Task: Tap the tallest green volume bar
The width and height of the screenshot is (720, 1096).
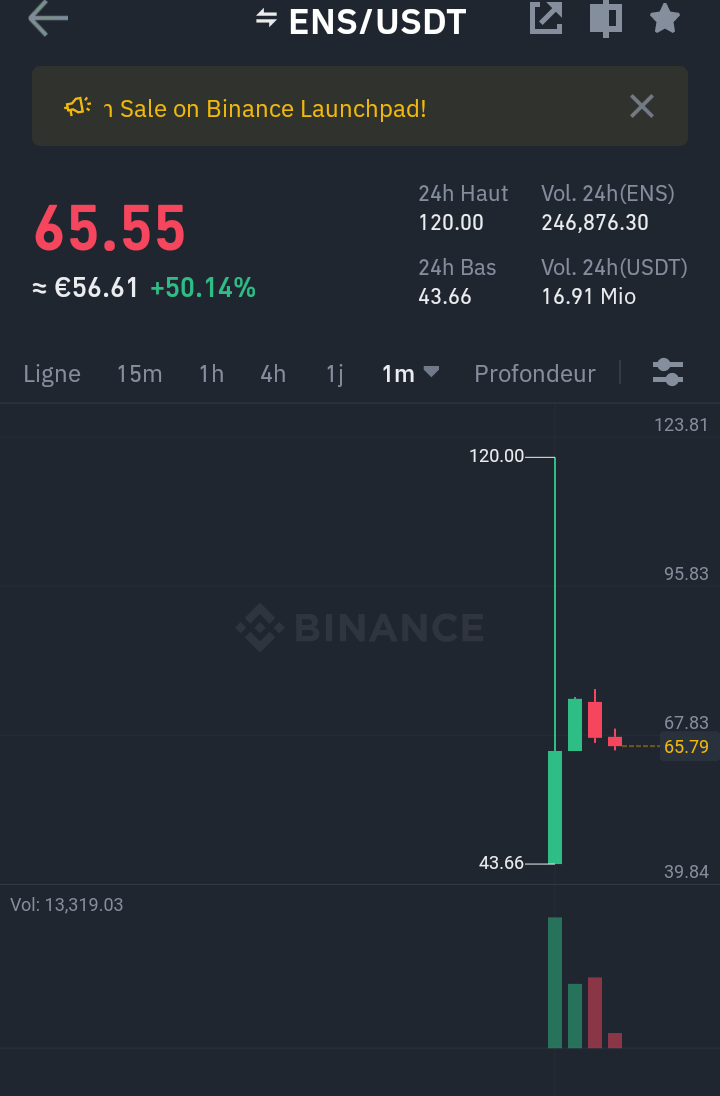Action: click(555, 981)
